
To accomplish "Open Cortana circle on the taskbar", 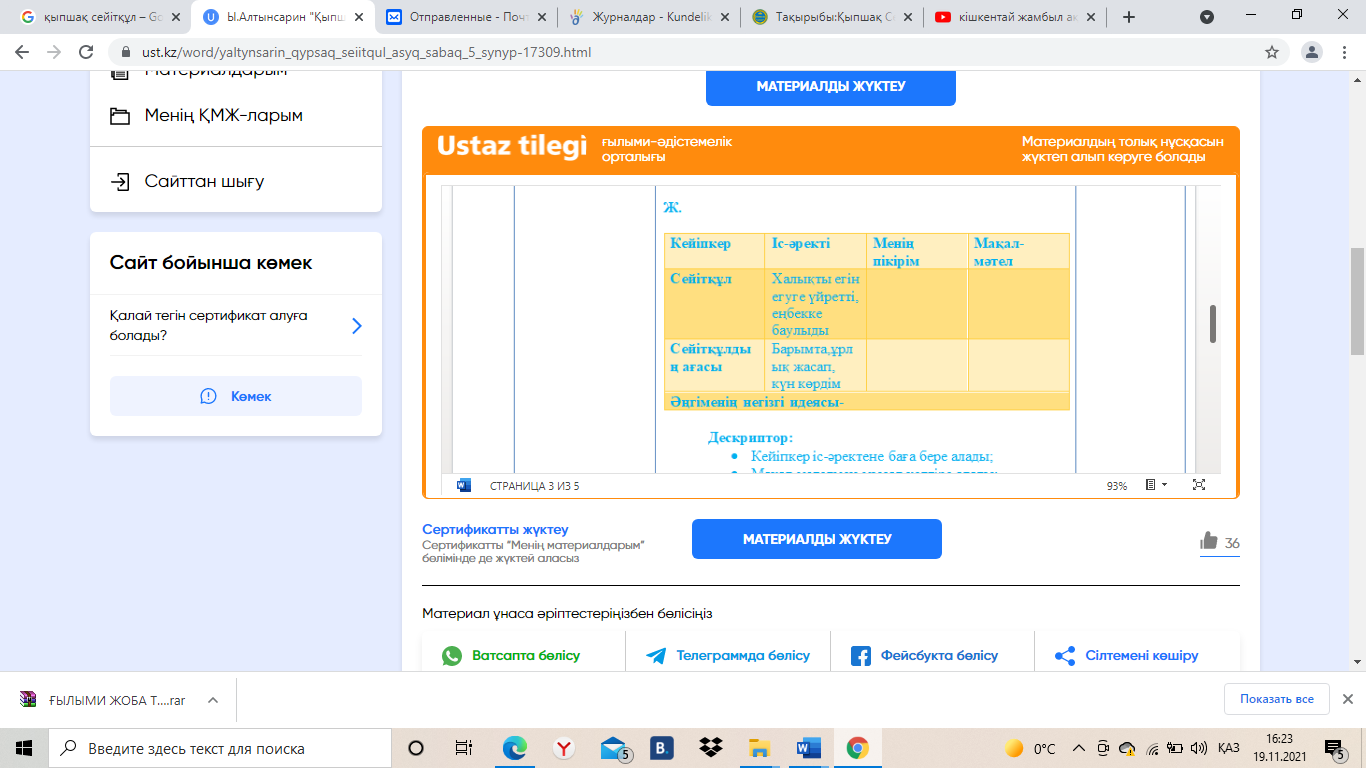I will pos(416,748).
